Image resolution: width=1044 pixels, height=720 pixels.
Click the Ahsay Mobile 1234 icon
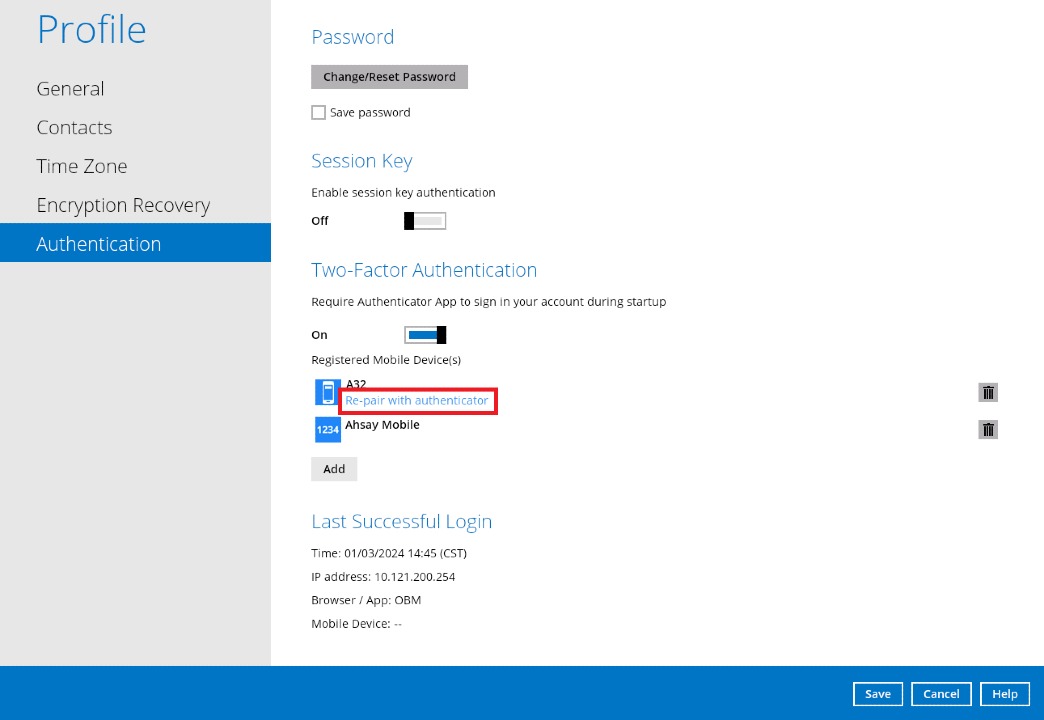pos(327,429)
